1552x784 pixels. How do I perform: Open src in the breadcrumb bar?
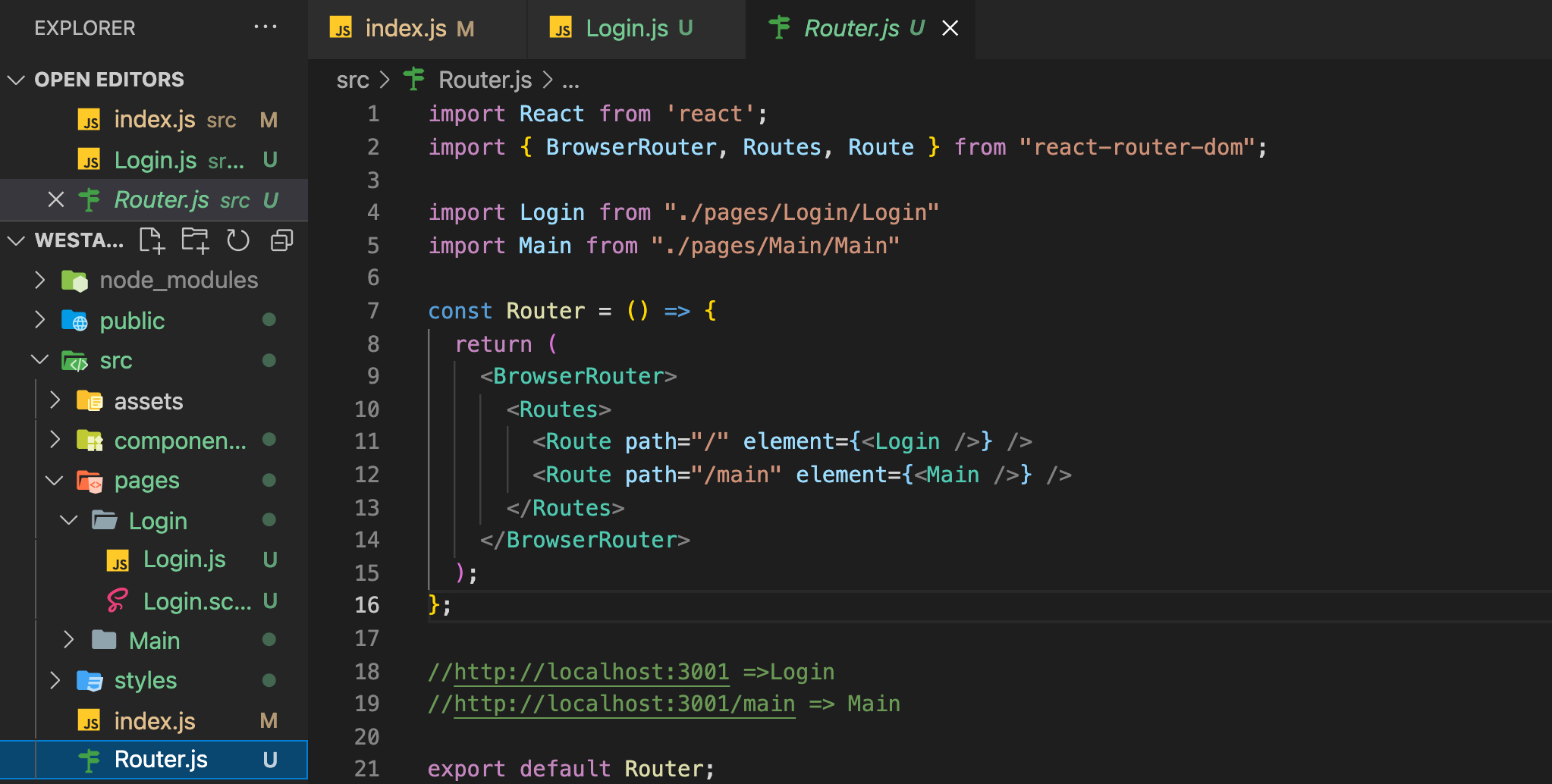[352, 79]
